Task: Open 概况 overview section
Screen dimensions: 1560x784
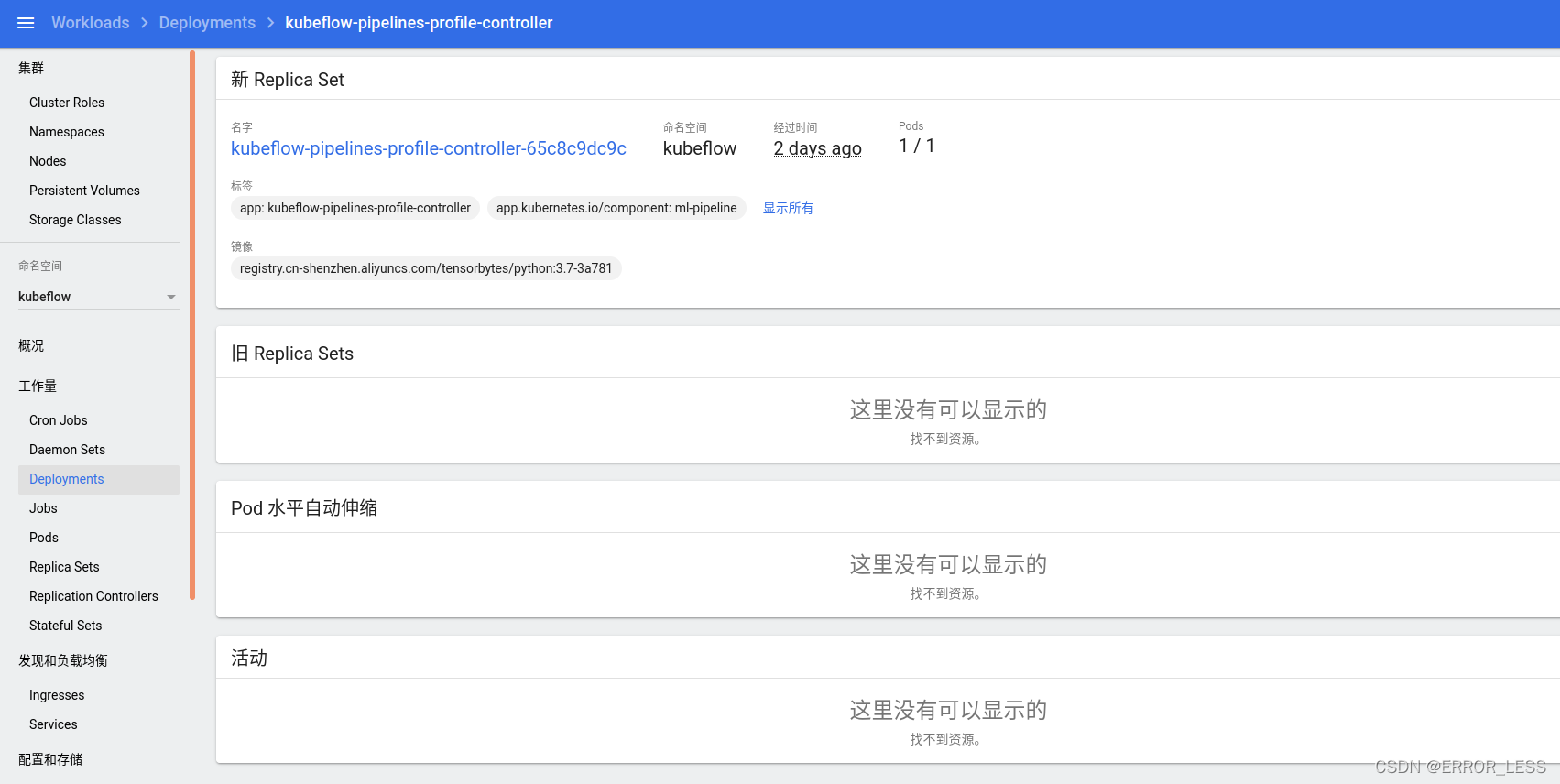Action: 31,345
